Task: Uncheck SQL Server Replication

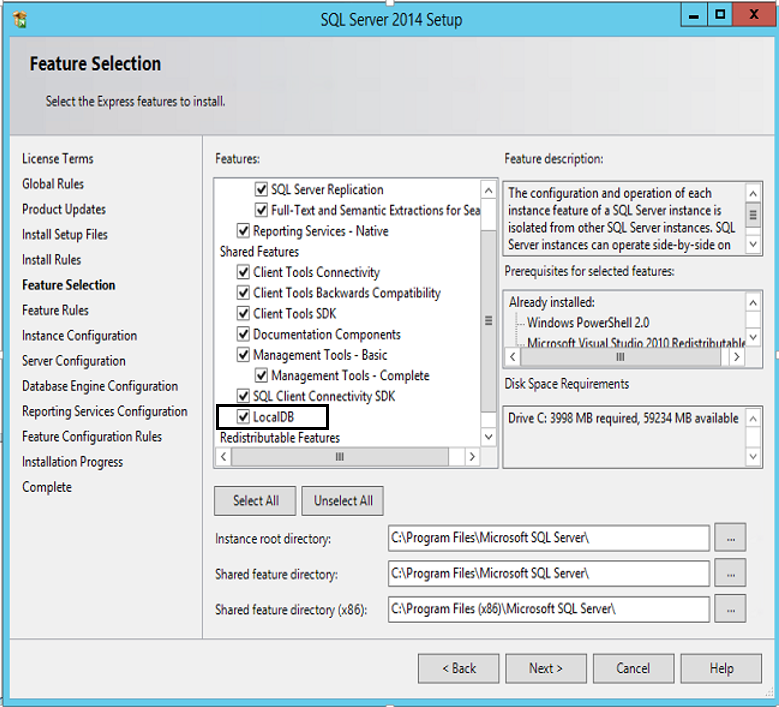Action: (261, 189)
